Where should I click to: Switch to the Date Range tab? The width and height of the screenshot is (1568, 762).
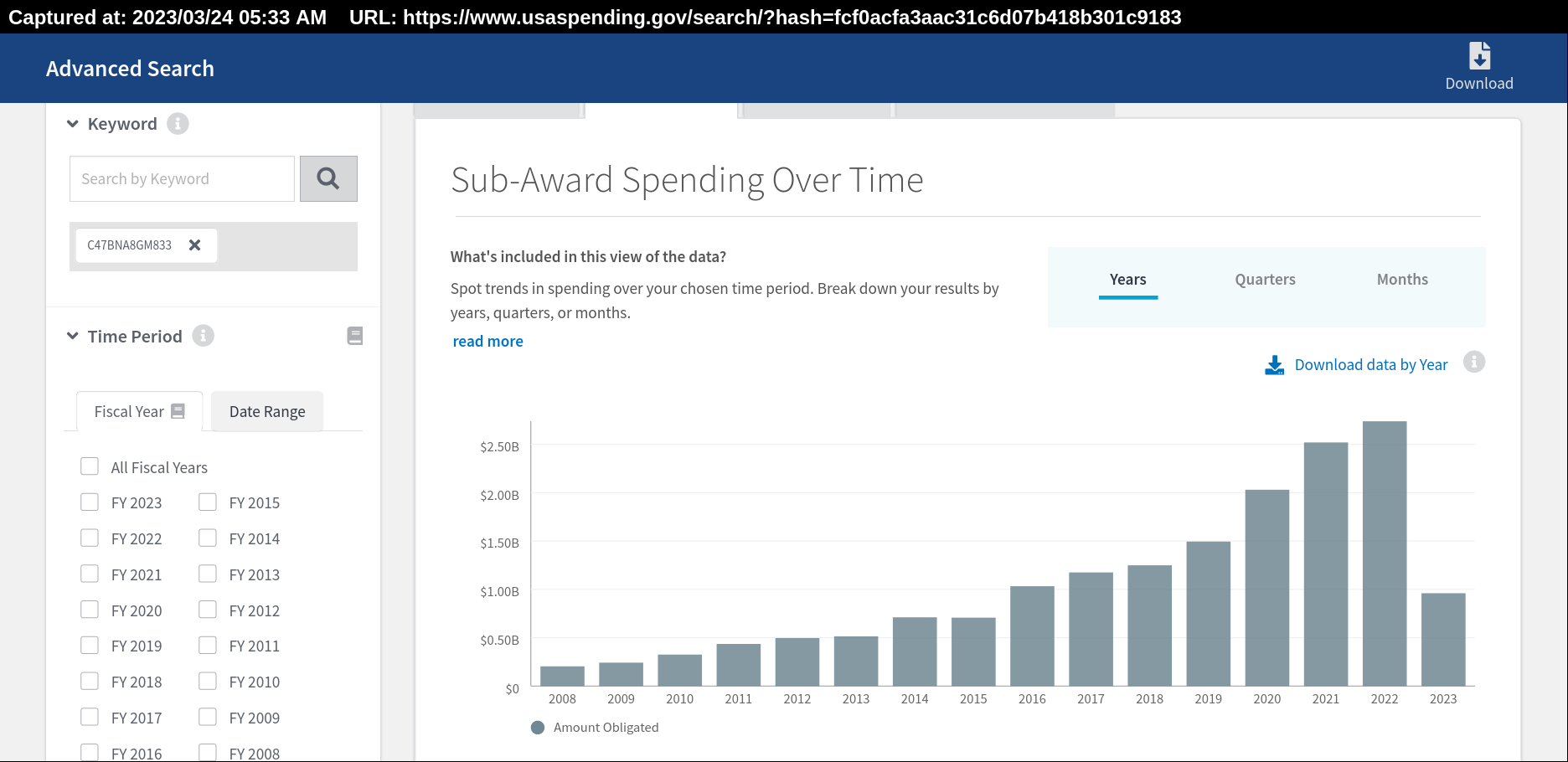(267, 411)
